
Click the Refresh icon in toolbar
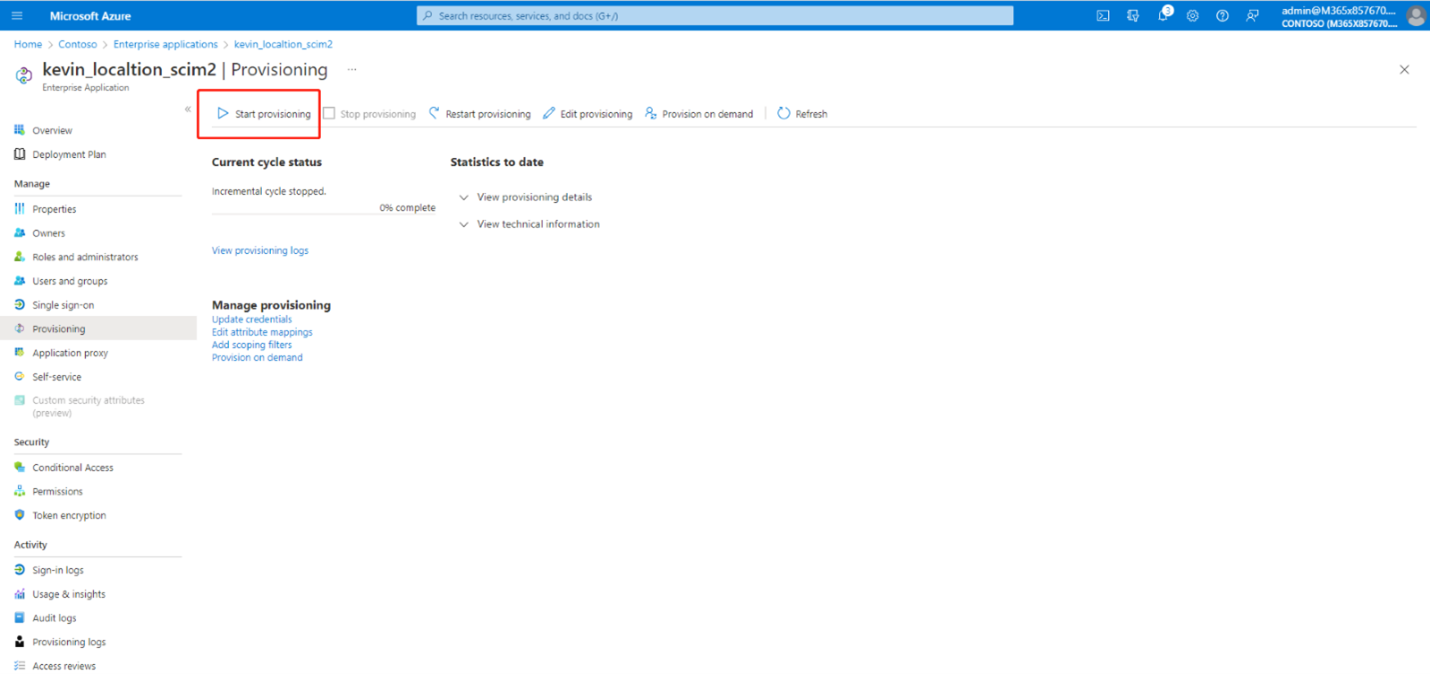(x=784, y=113)
